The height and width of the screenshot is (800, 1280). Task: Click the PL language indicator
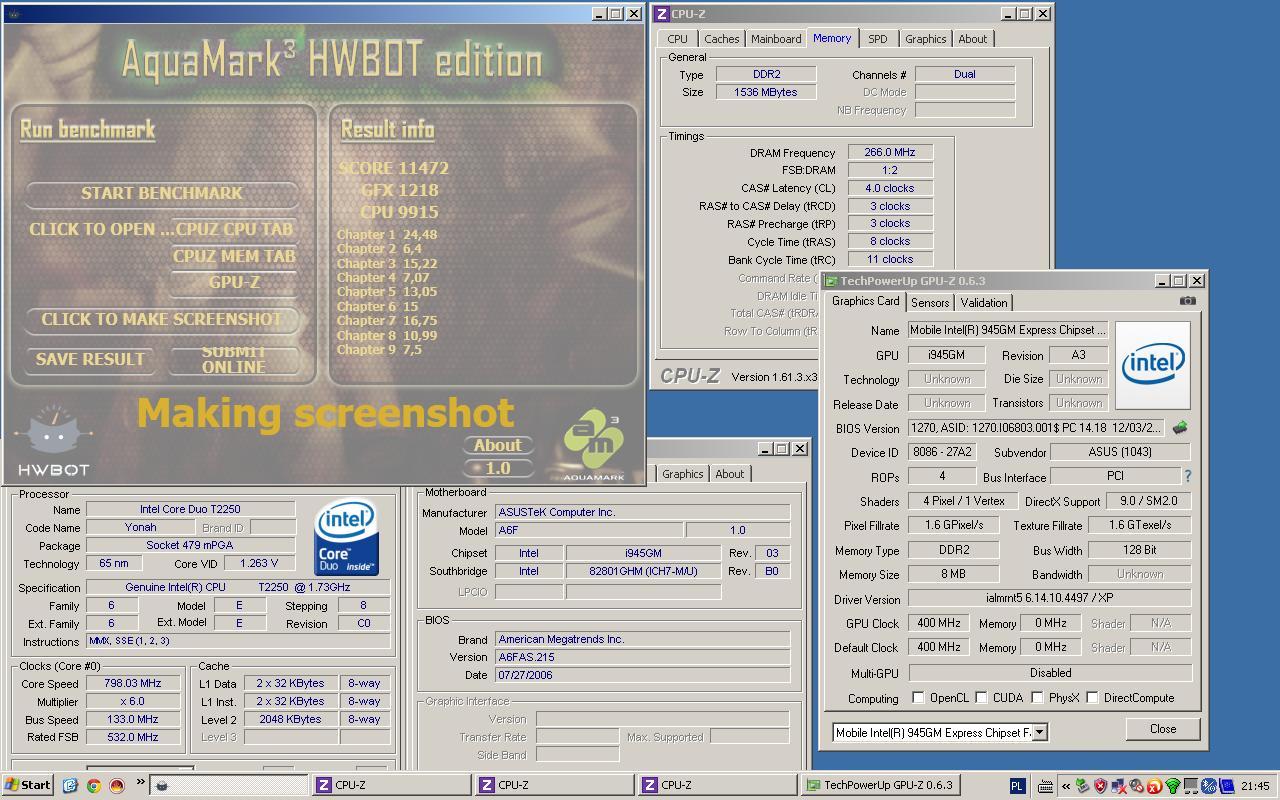[x=1017, y=786]
